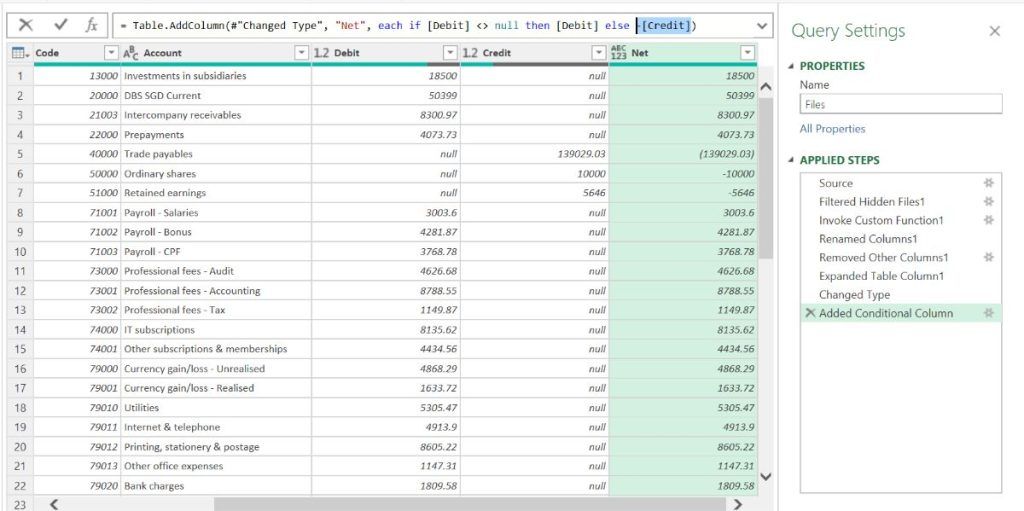Open gear for Removed Other Columns1 step
The image size is (1024, 511).
pyautogui.click(x=989, y=257)
